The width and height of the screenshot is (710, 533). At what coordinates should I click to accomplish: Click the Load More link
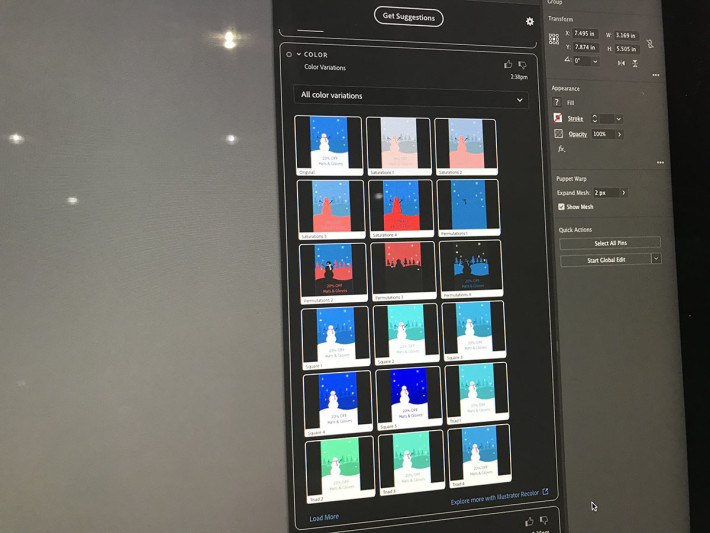[324, 518]
